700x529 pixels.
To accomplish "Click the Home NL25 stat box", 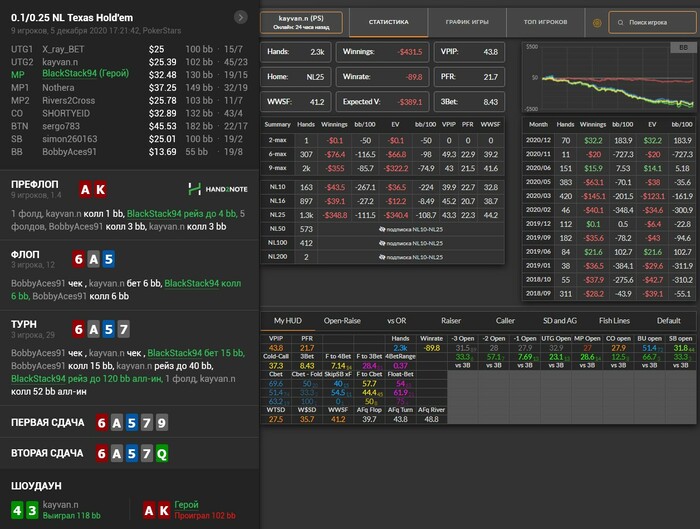I will [x=296, y=77].
